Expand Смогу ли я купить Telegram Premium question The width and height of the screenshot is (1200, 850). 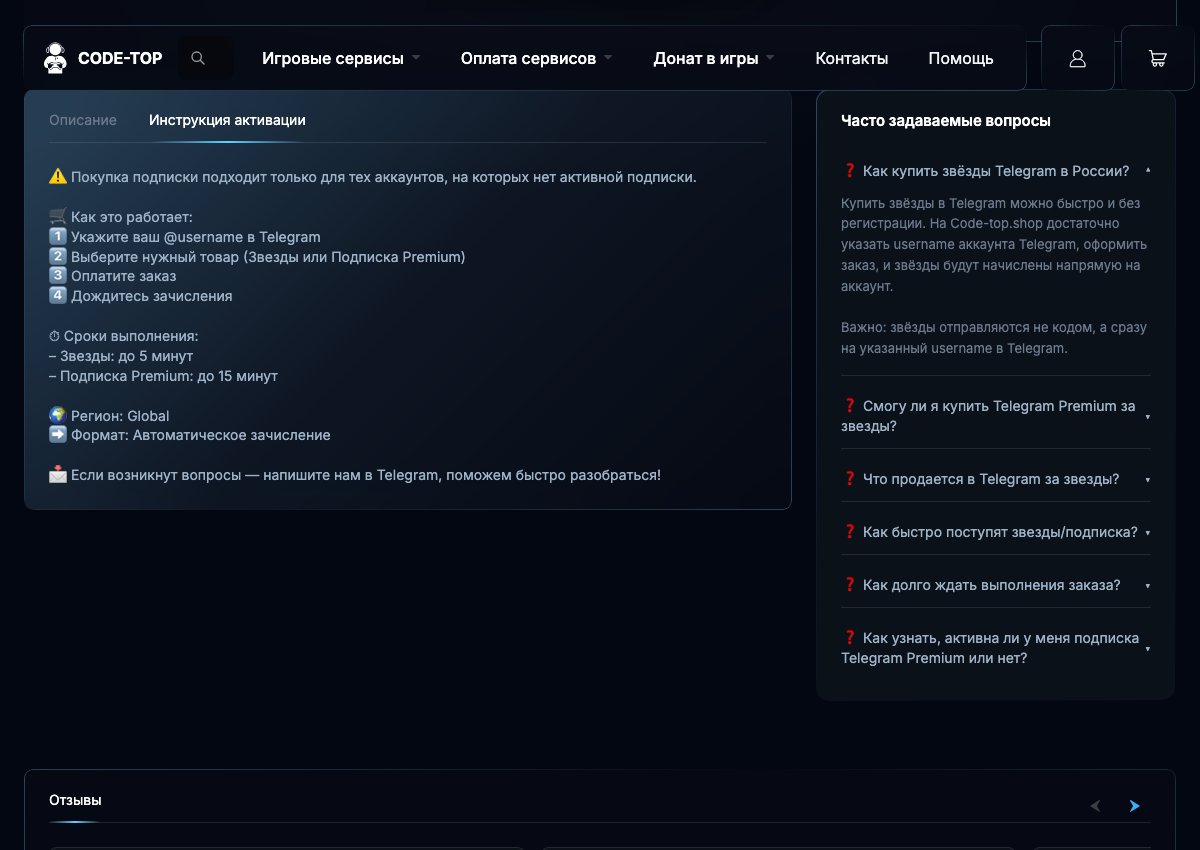996,416
